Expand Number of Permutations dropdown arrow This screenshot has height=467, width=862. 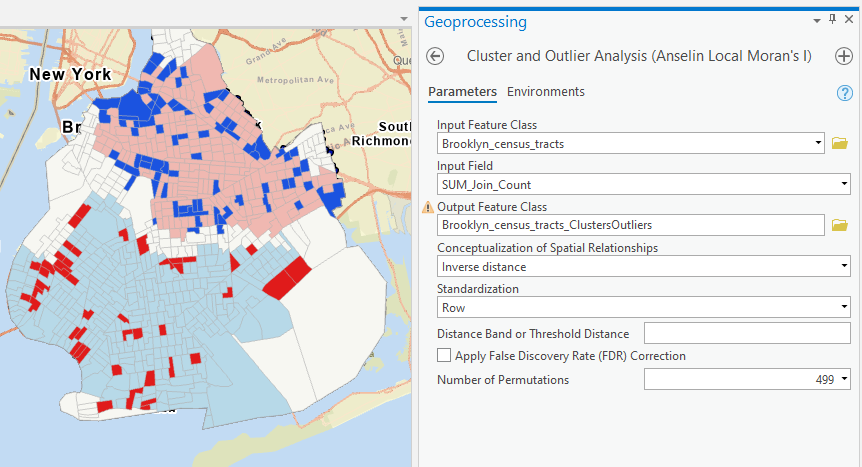coord(845,380)
